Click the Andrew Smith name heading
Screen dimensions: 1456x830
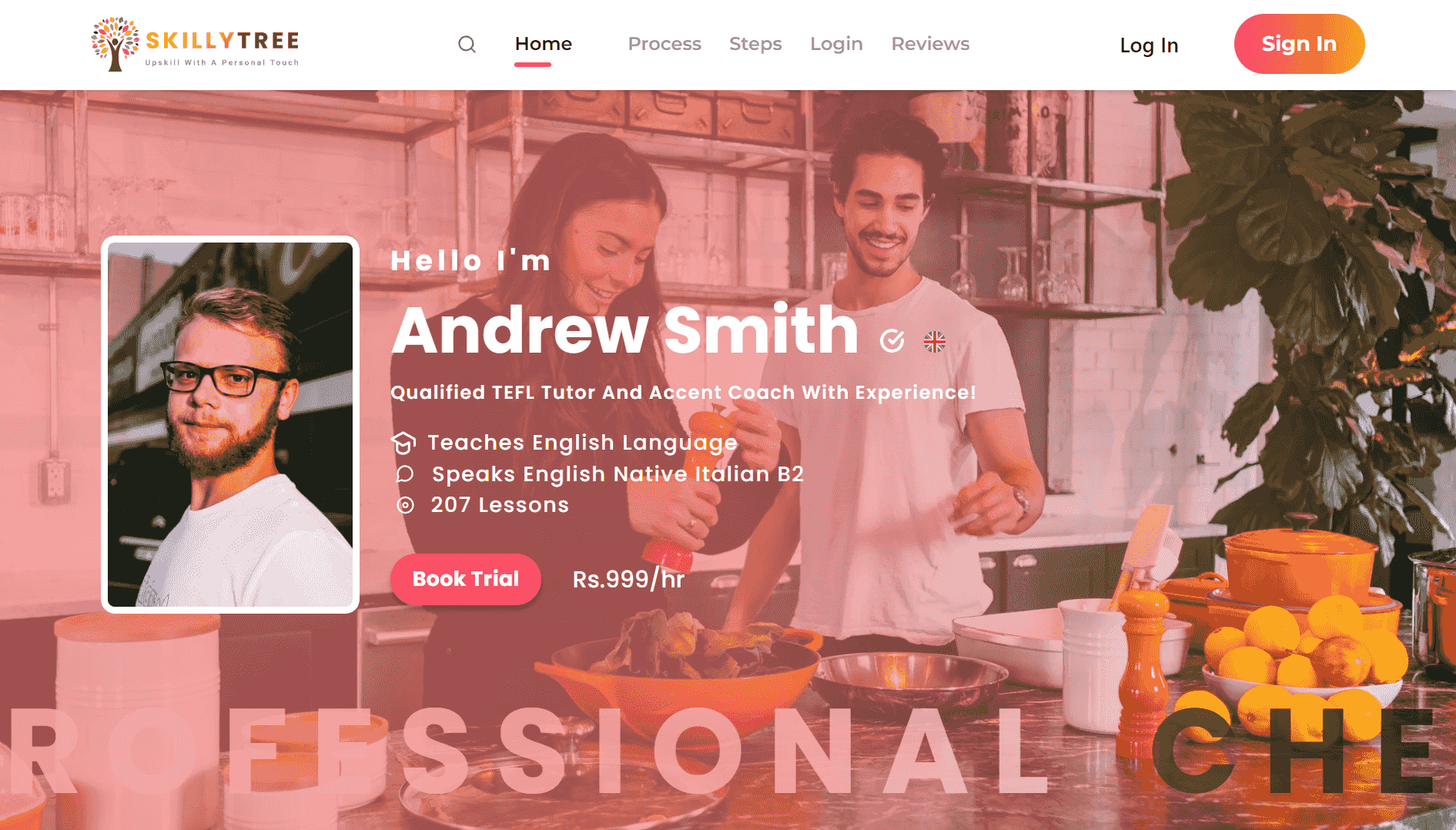pos(624,330)
